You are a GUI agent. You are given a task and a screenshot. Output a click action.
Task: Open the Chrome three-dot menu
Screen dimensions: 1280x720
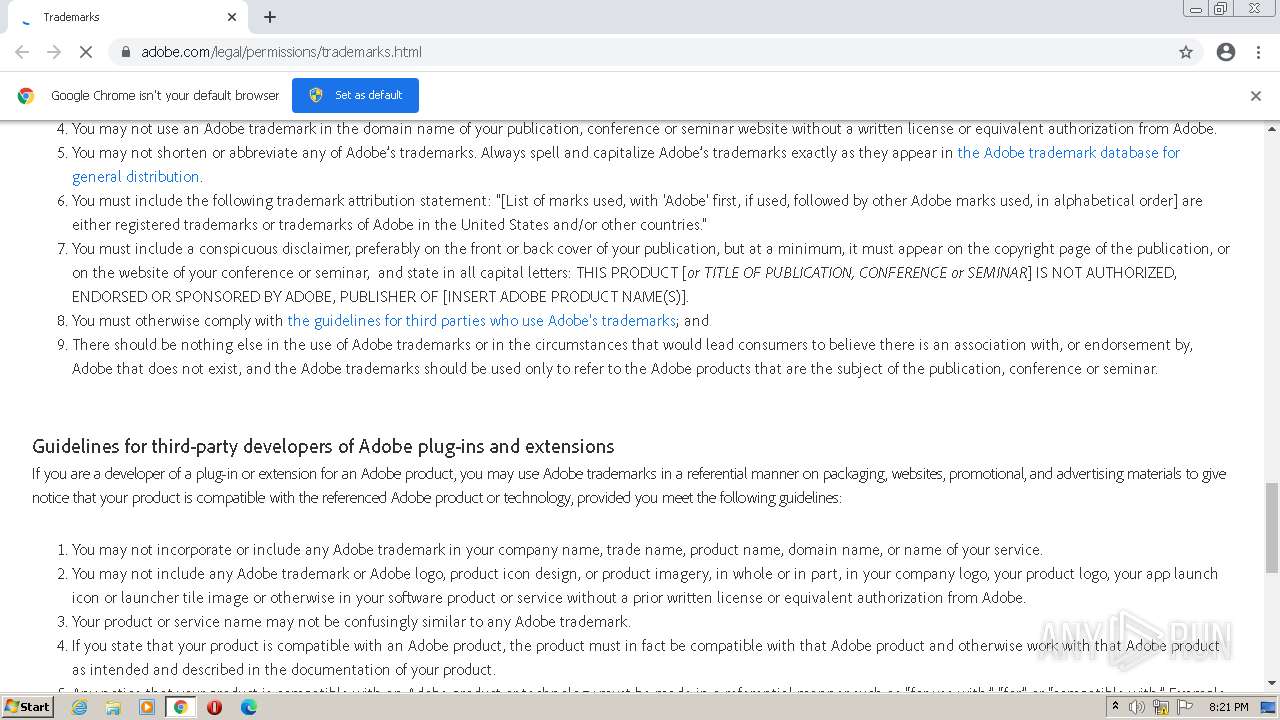click(1259, 52)
